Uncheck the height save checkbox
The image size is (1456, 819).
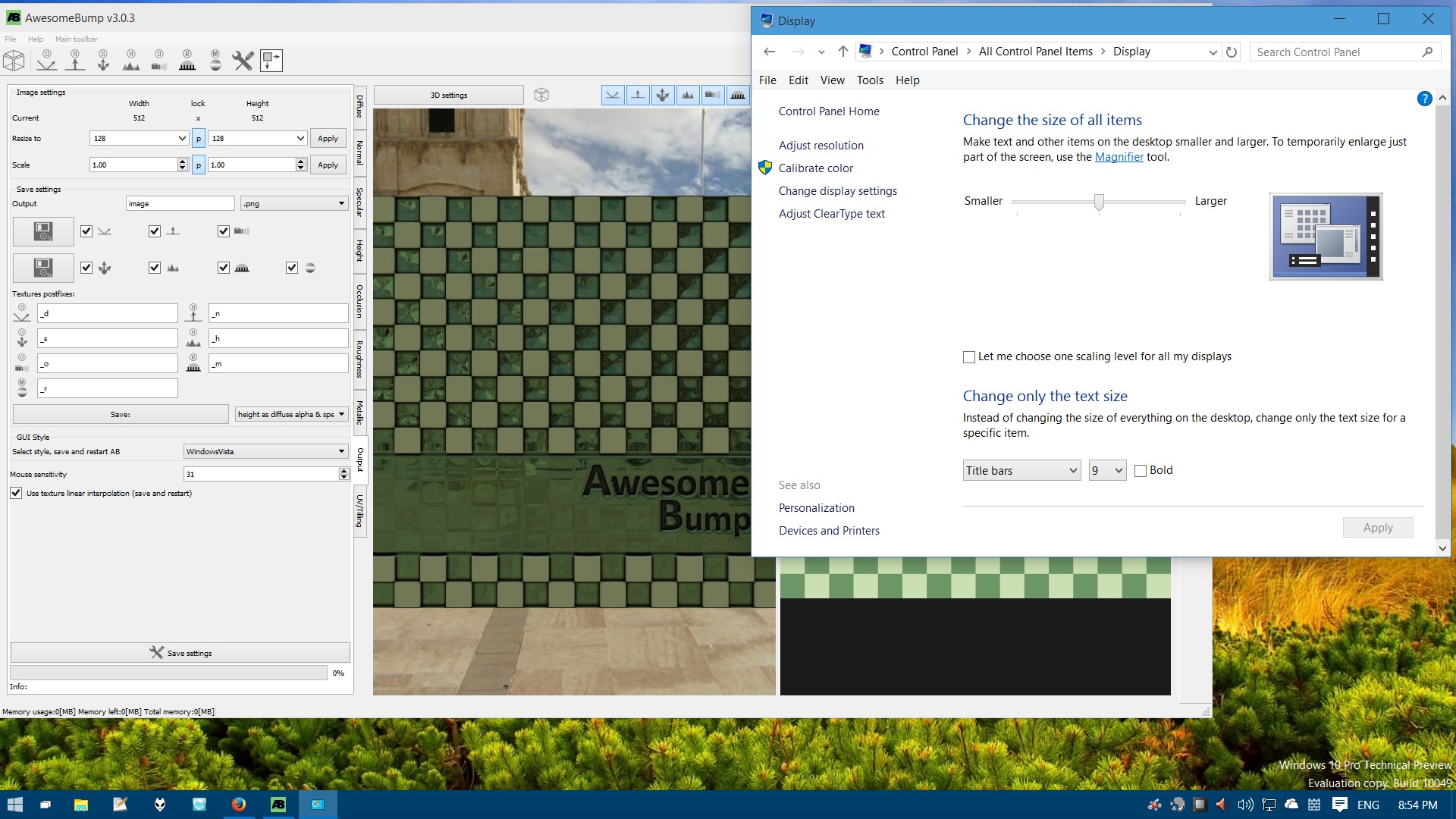click(155, 268)
